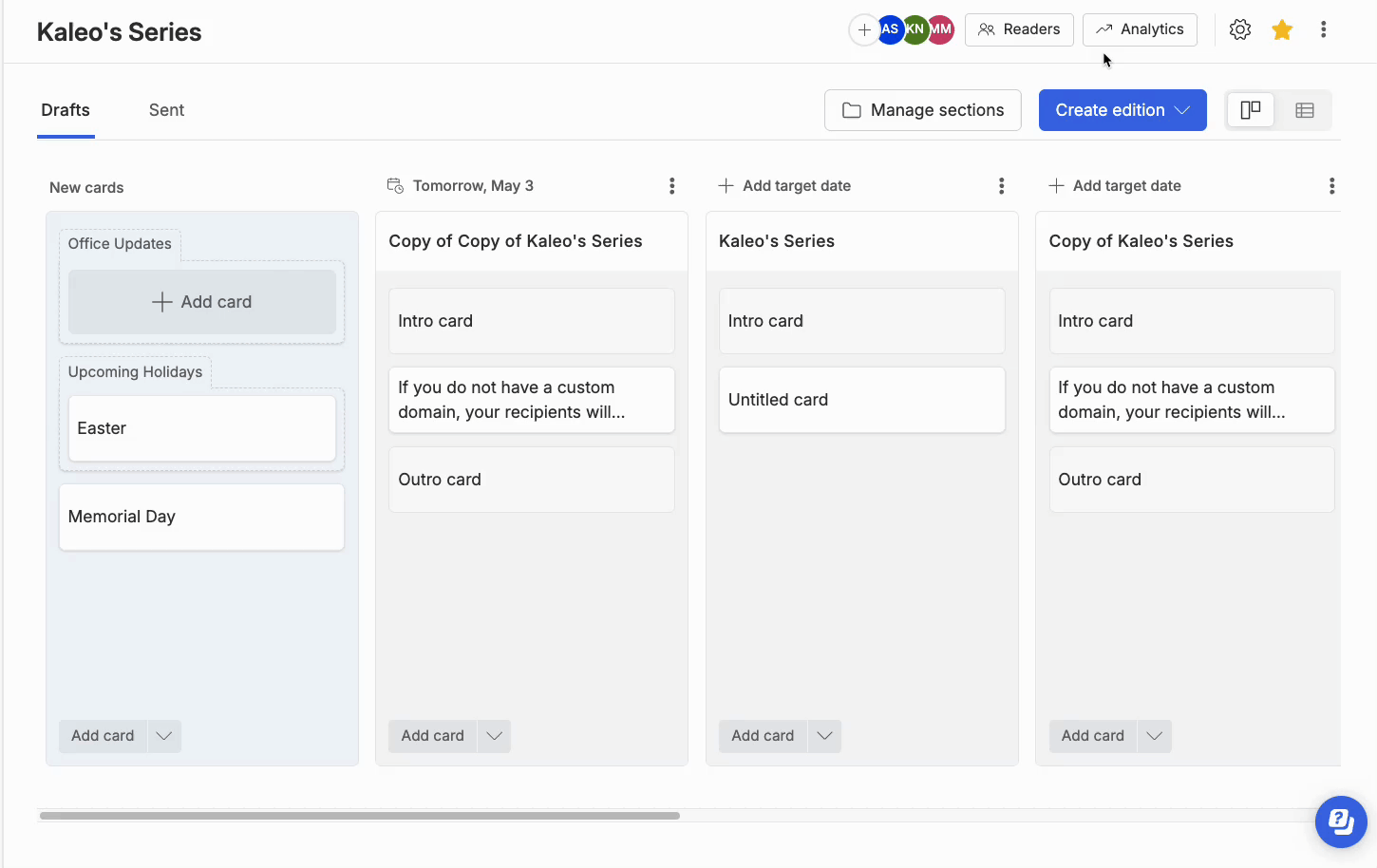Expand Add card dropdown in Copy of Kaleo's Series
This screenshot has height=868, width=1377.
coord(1154,736)
